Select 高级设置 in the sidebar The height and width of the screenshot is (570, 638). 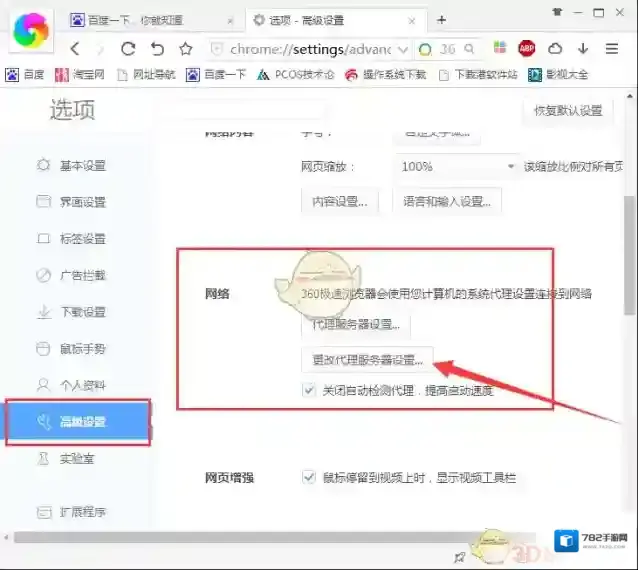point(78,422)
